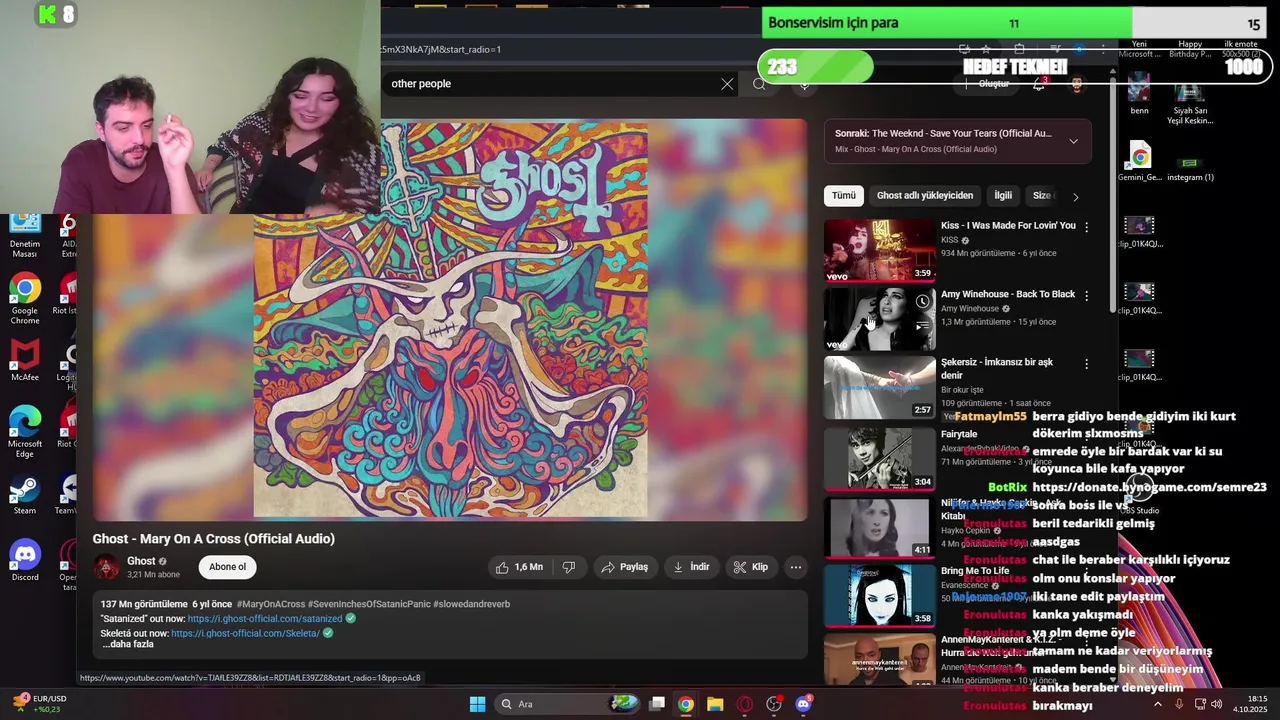Click the YouTube search magnifier button

[759, 84]
